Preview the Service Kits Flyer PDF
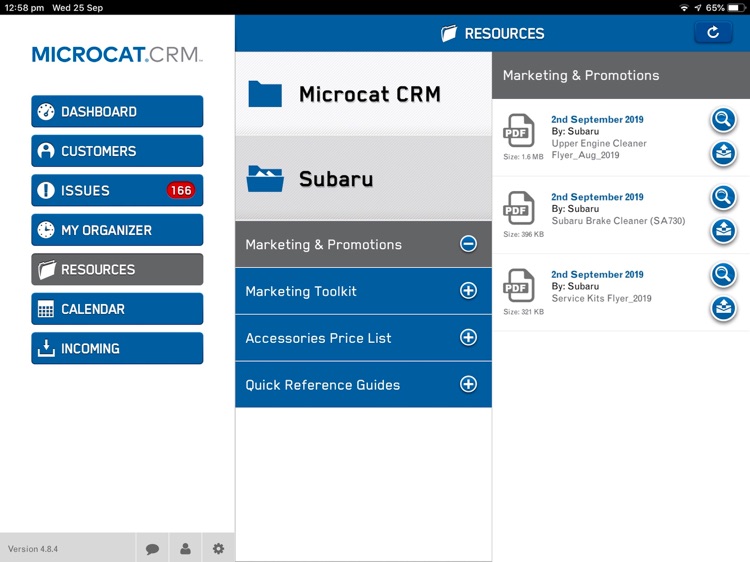The image size is (750, 562). [x=723, y=275]
